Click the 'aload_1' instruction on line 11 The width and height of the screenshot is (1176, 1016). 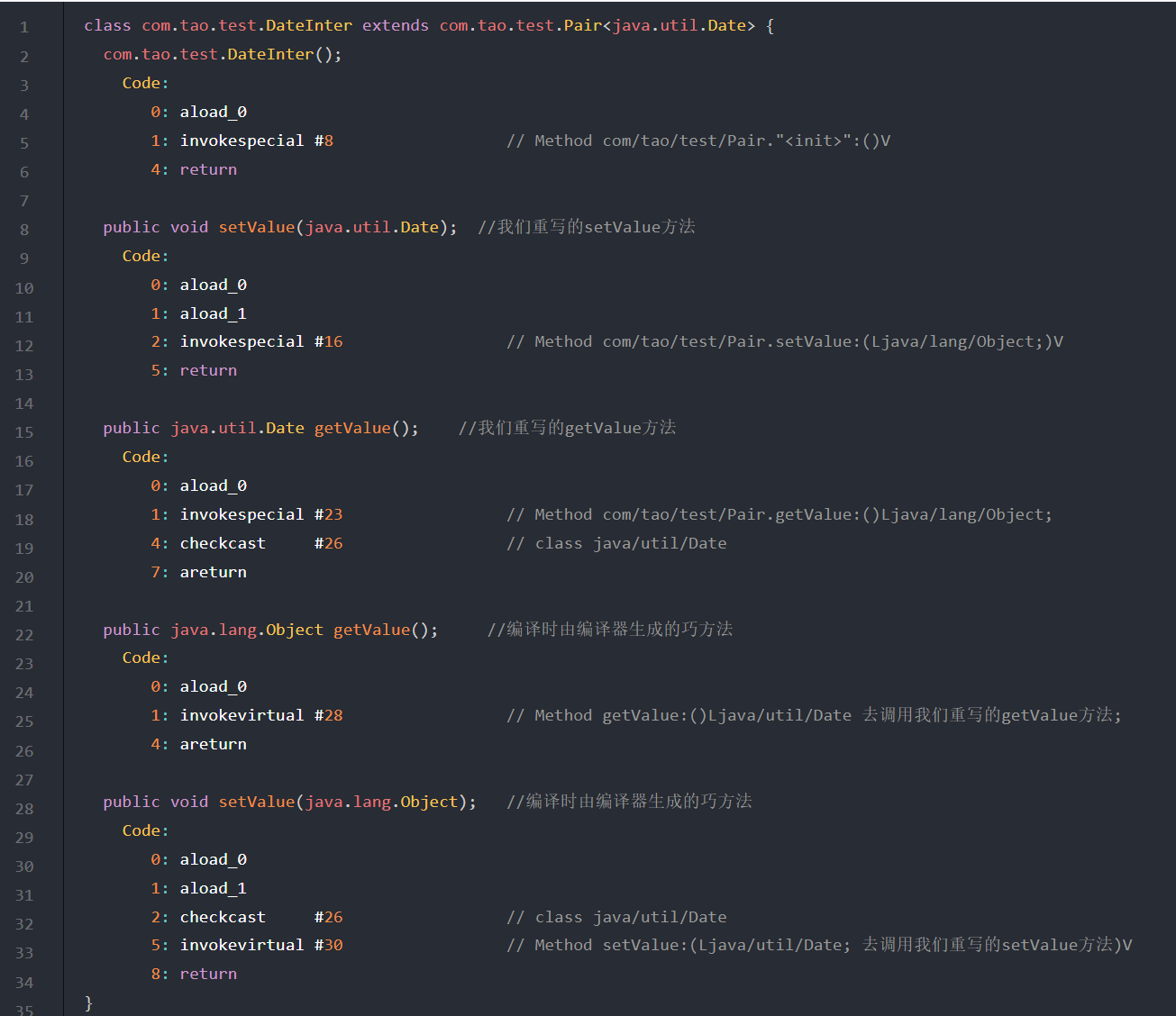point(214,314)
